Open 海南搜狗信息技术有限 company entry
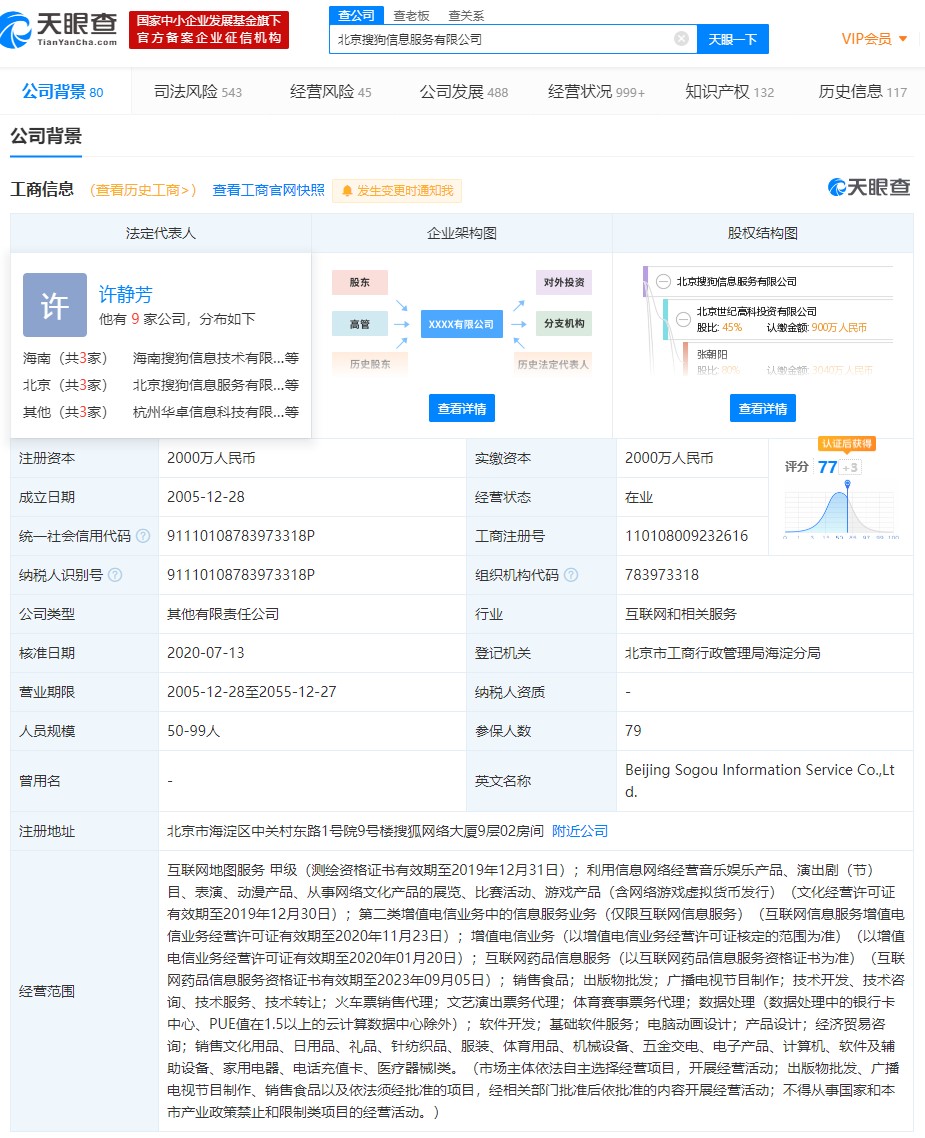The image size is (925, 1138). (x=215, y=358)
